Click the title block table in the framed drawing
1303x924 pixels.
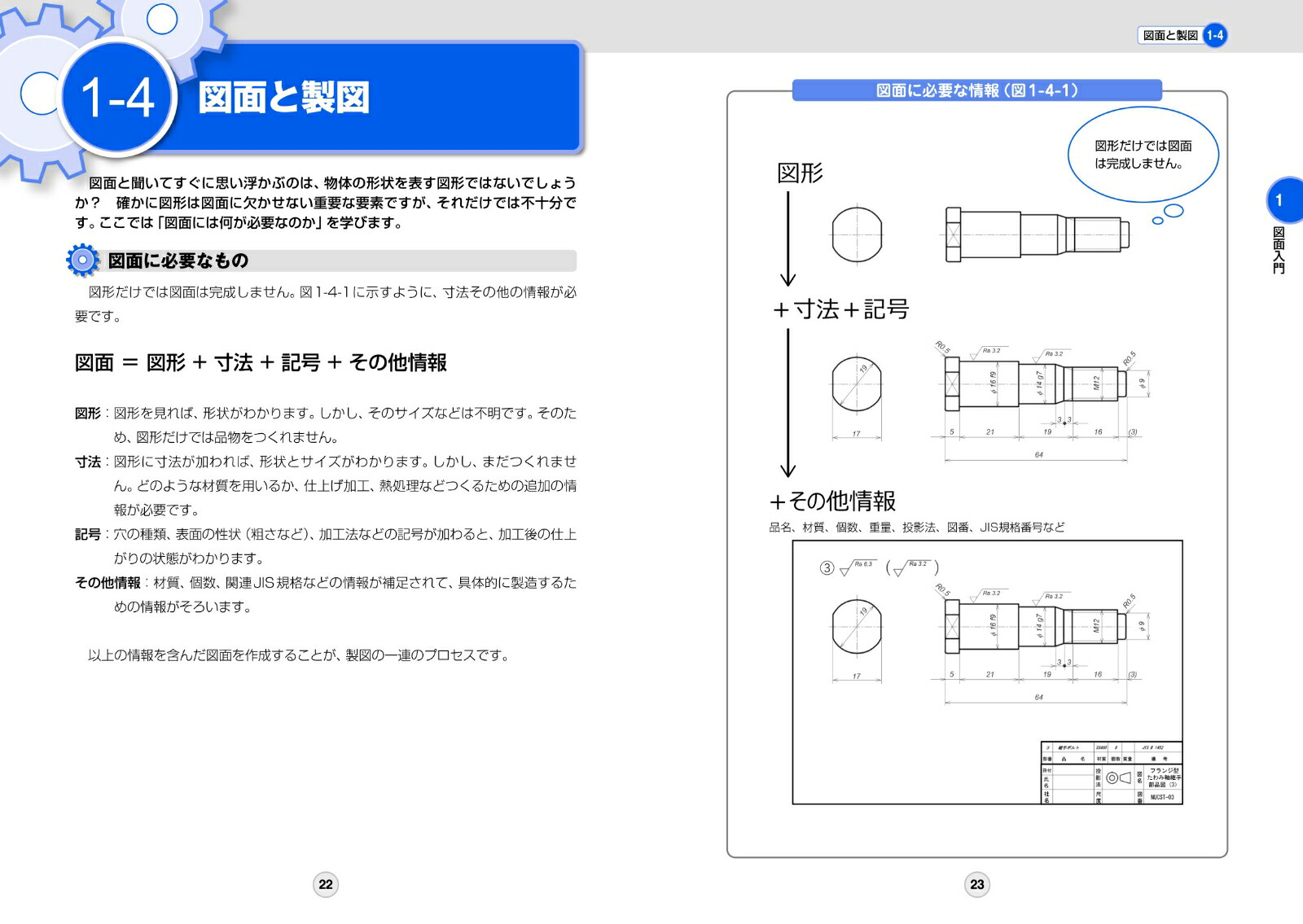pyautogui.click(x=1112, y=773)
